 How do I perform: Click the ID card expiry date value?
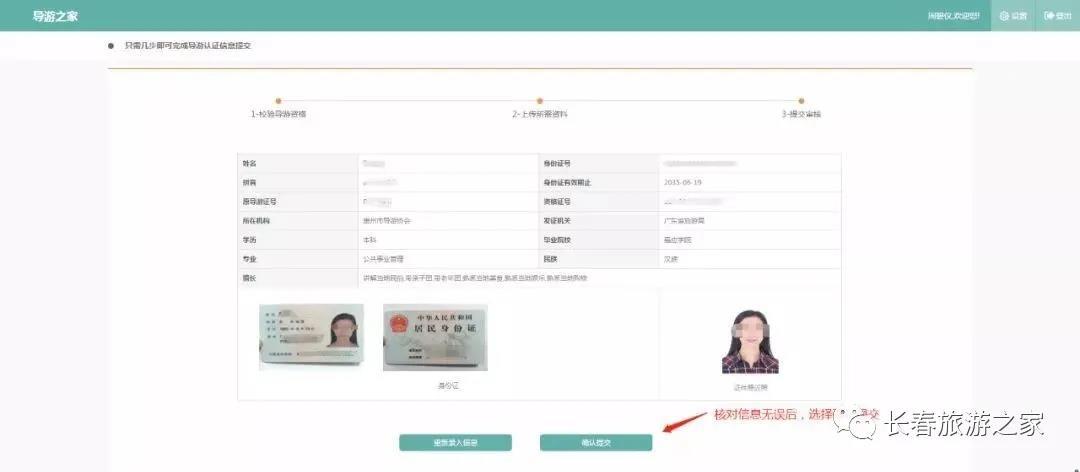pyautogui.click(x=683, y=182)
